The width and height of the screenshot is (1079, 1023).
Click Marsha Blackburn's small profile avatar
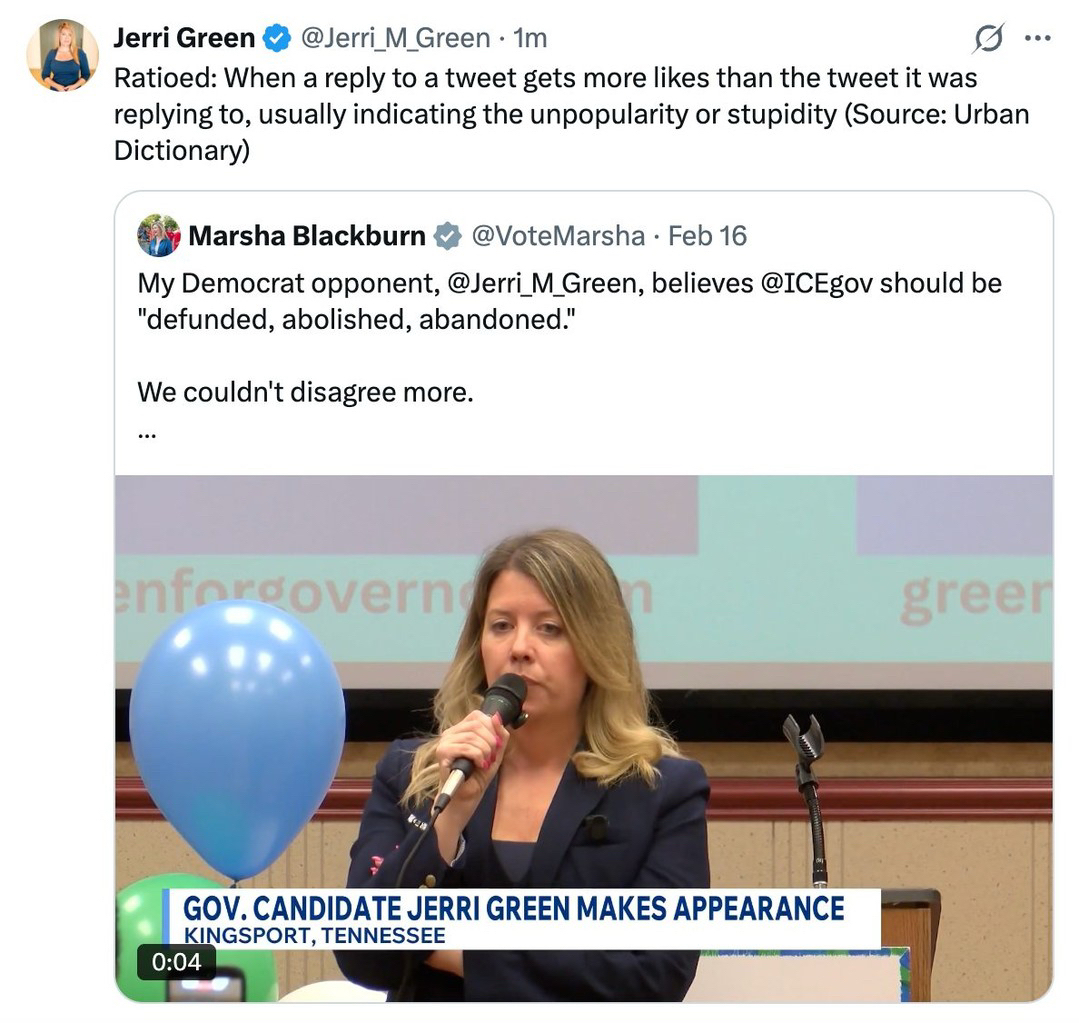(x=159, y=236)
